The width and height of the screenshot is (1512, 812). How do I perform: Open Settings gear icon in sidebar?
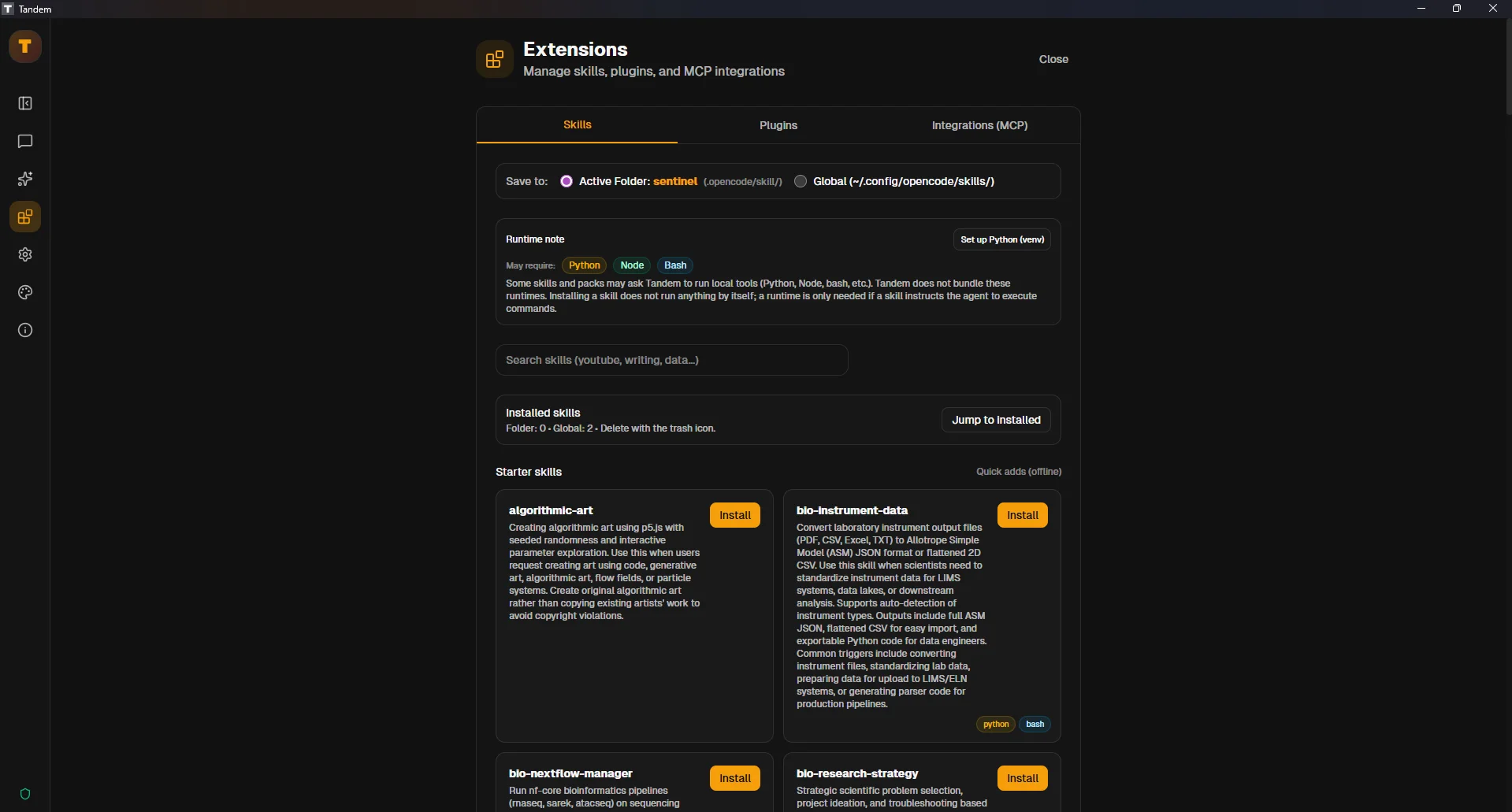click(x=25, y=255)
